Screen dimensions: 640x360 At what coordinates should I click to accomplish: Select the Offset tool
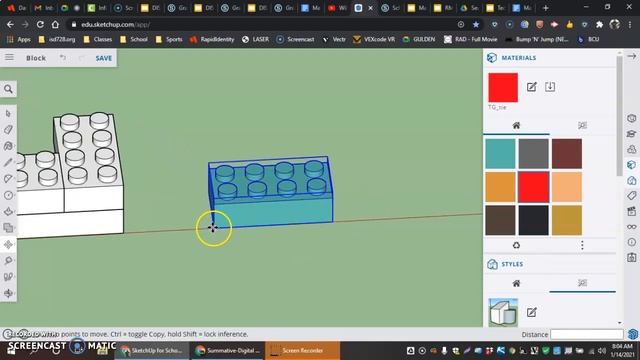8,228
